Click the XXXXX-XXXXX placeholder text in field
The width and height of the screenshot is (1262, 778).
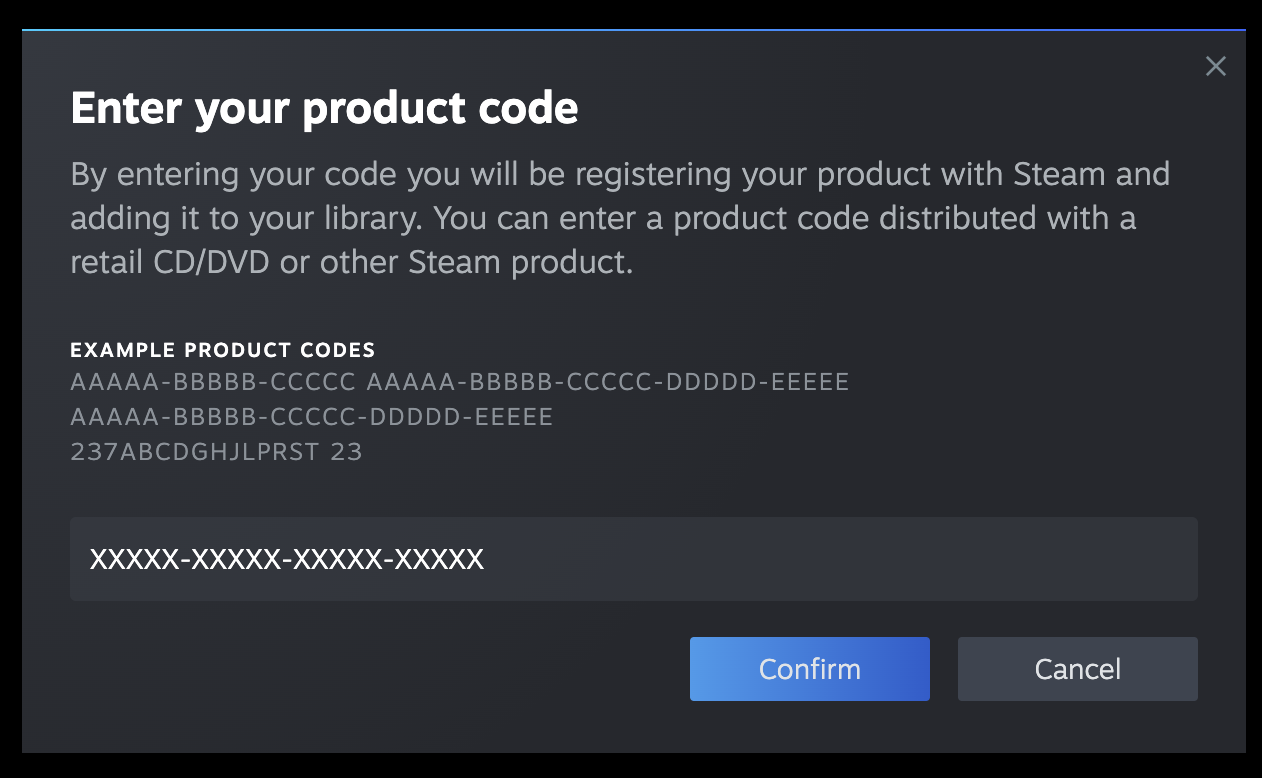[286, 559]
